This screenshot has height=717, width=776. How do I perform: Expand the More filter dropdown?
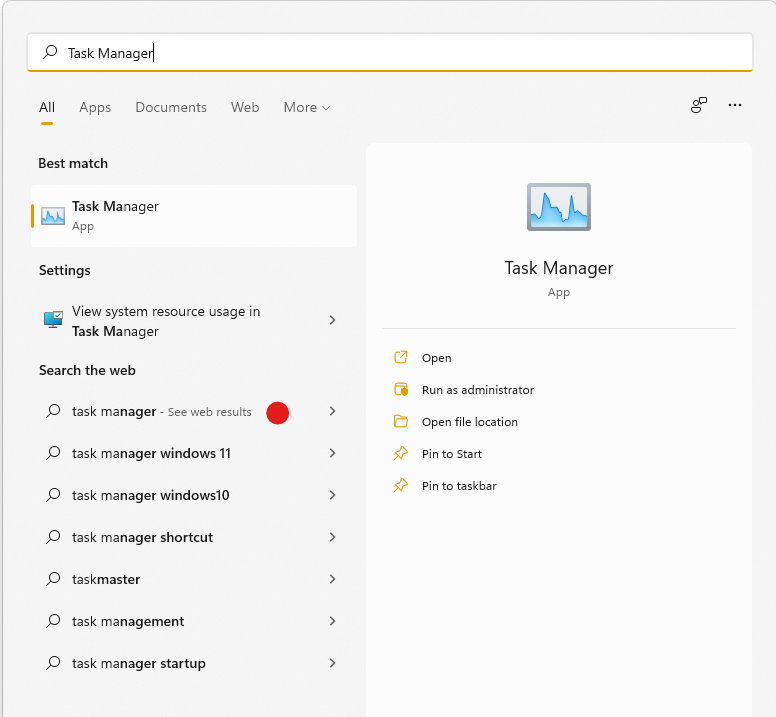[306, 108]
